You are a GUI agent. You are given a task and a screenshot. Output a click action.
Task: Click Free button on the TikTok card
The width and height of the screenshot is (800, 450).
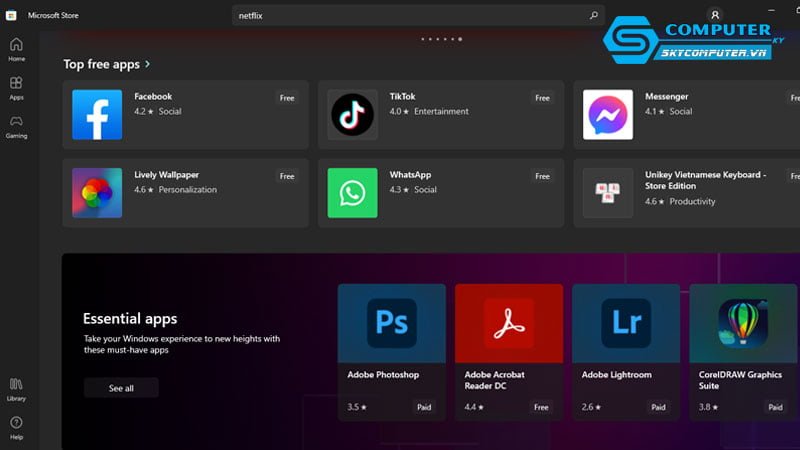tap(542, 98)
